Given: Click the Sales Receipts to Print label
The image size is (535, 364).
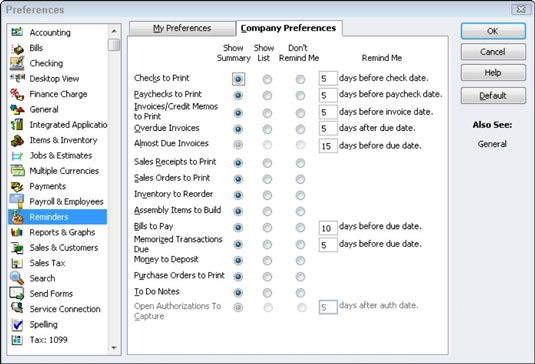Looking at the screenshot, I should pyautogui.click(x=175, y=162).
